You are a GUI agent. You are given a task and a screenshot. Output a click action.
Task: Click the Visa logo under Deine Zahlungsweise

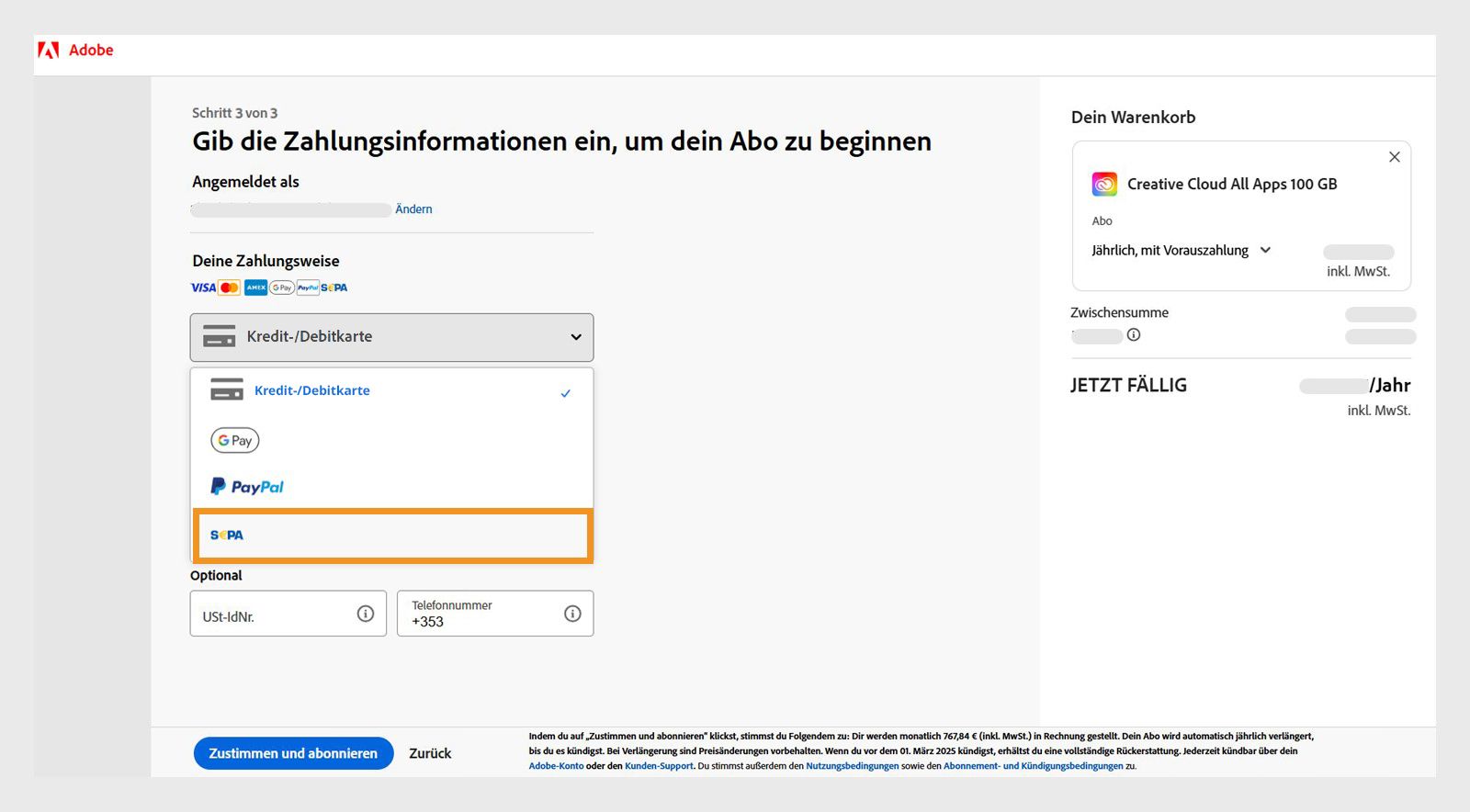[x=203, y=288]
